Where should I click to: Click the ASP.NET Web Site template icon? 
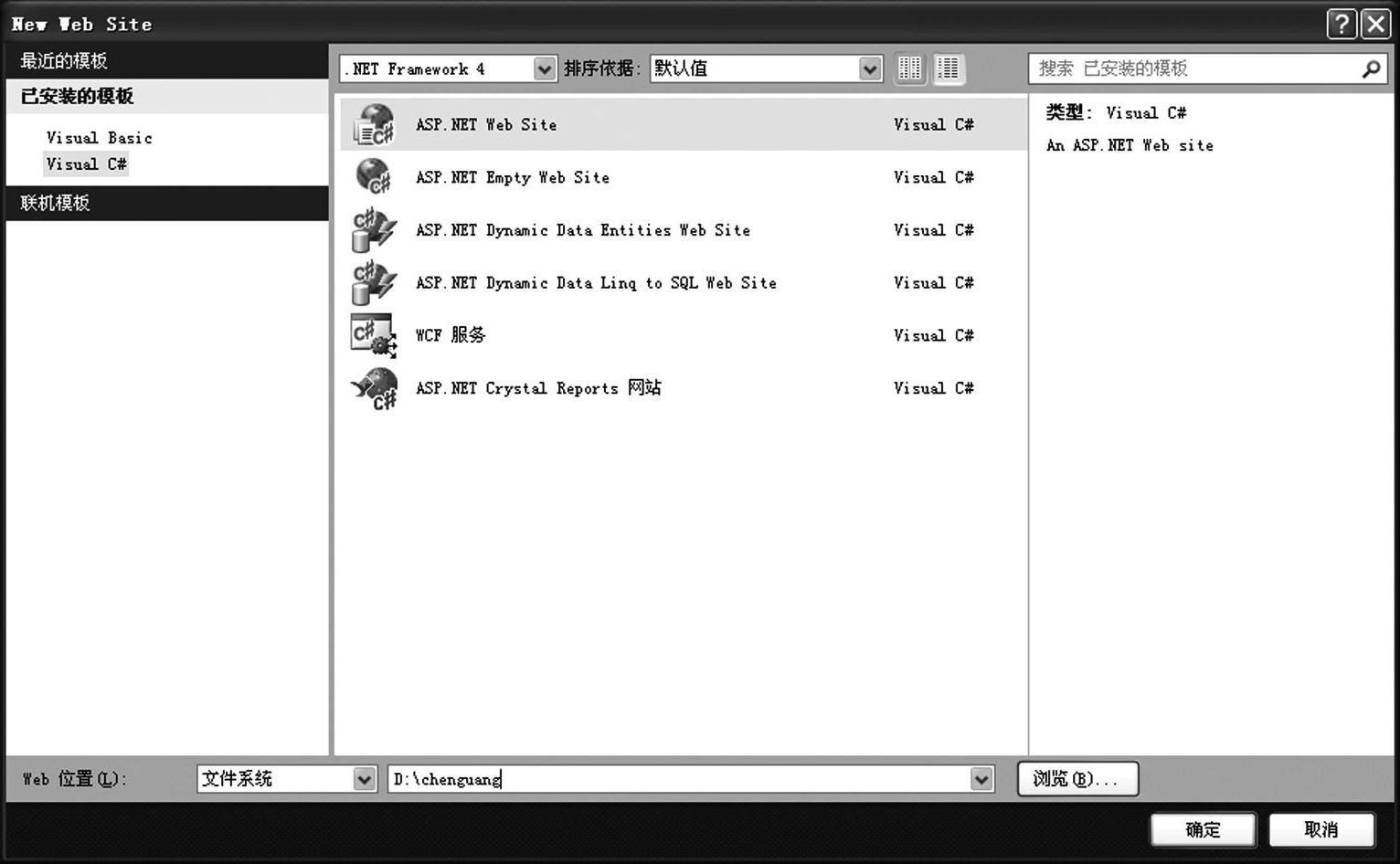click(374, 124)
